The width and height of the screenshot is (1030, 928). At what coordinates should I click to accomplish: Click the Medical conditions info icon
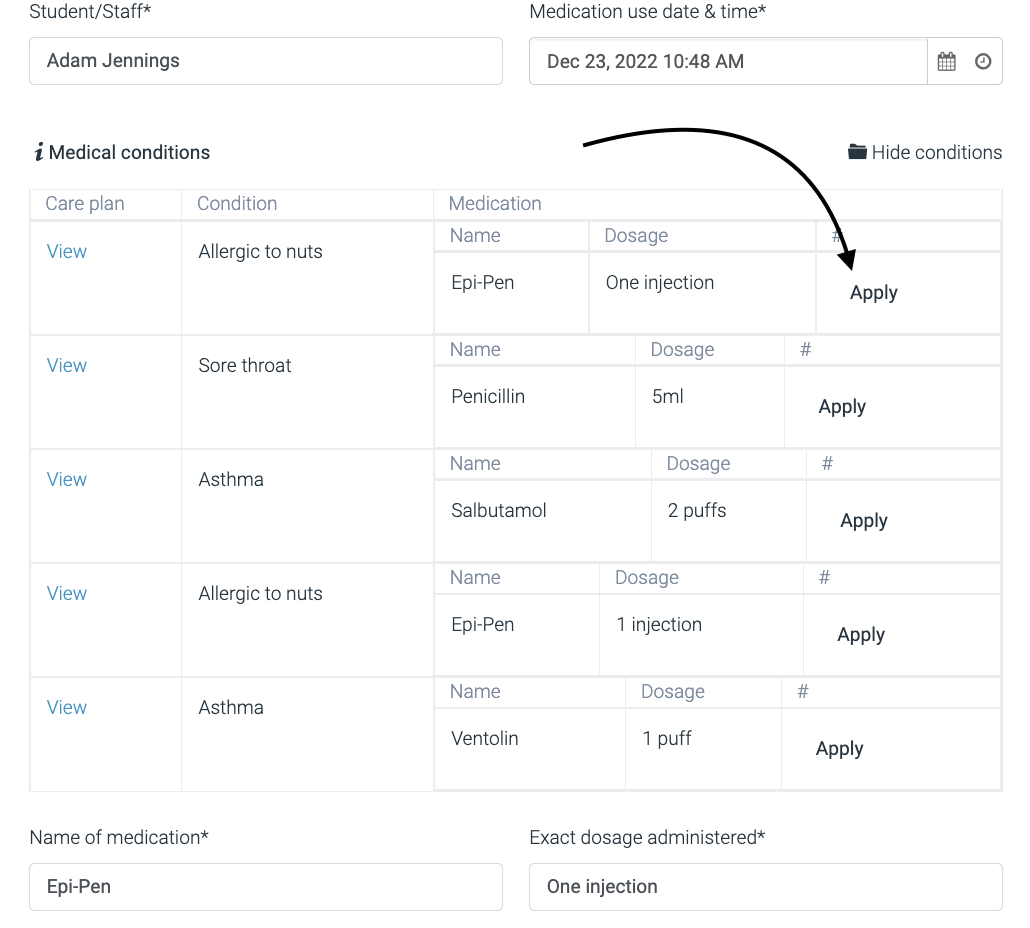(38, 152)
